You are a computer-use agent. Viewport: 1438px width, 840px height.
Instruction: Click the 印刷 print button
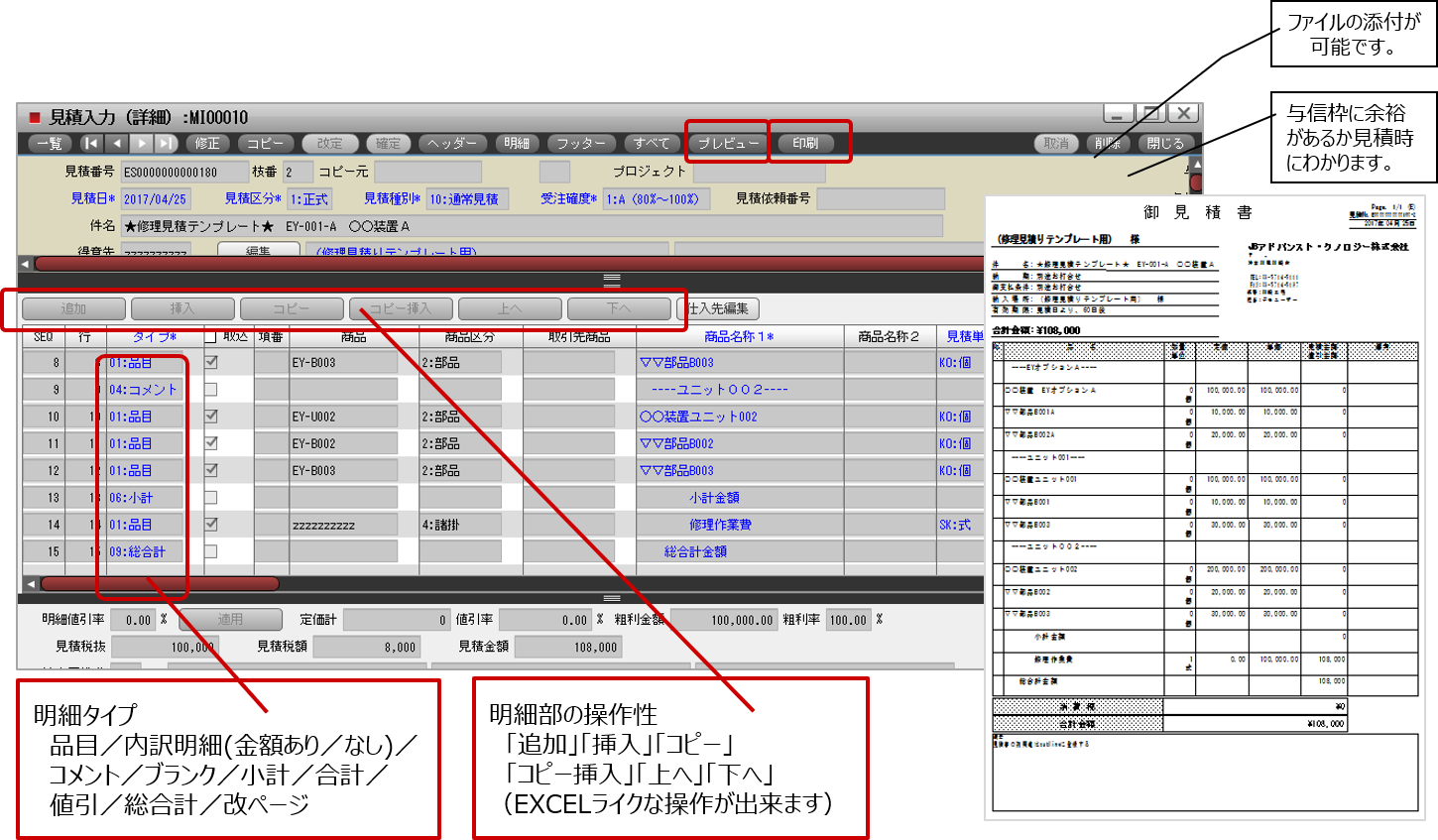coord(805,144)
